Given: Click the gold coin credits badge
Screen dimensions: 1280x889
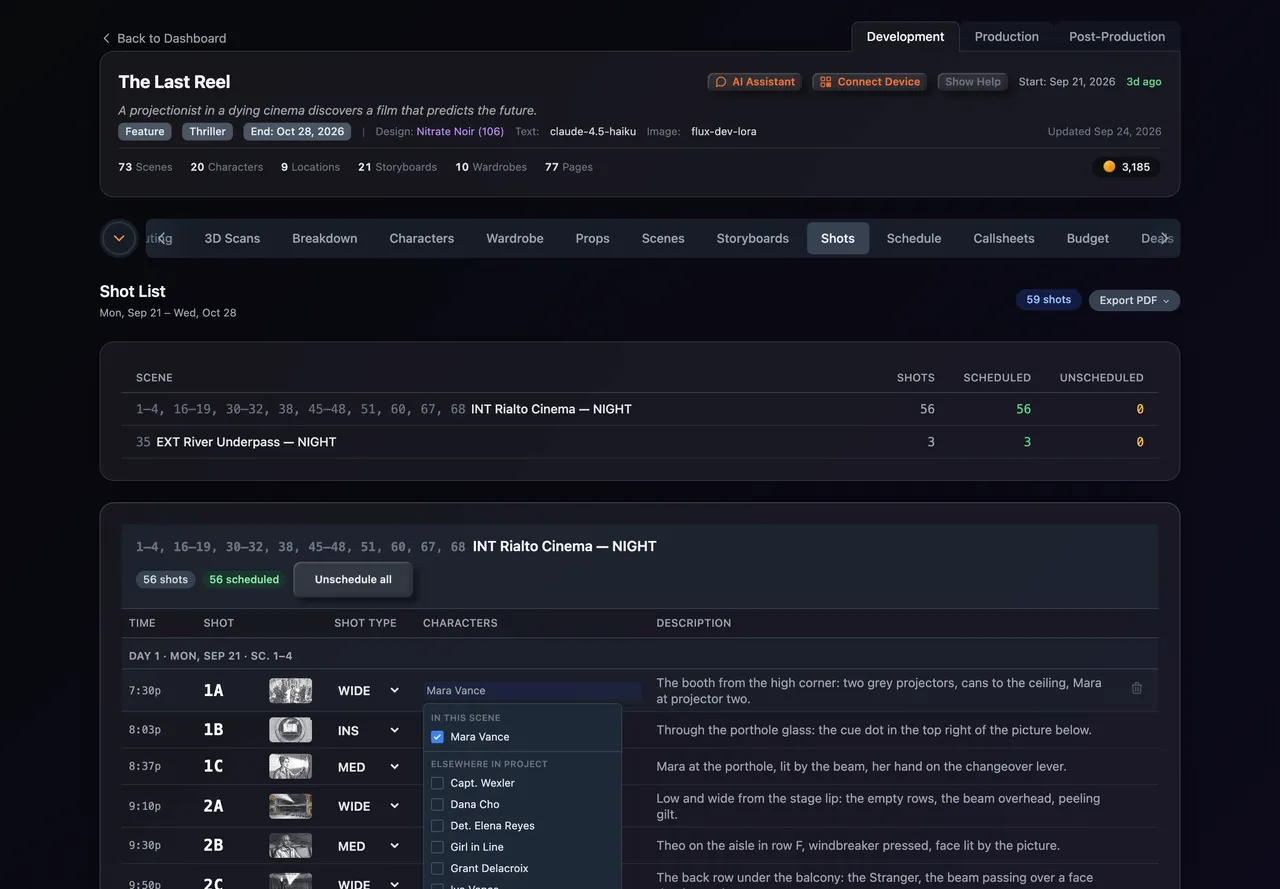Looking at the screenshot, I should pos(1126,167).
